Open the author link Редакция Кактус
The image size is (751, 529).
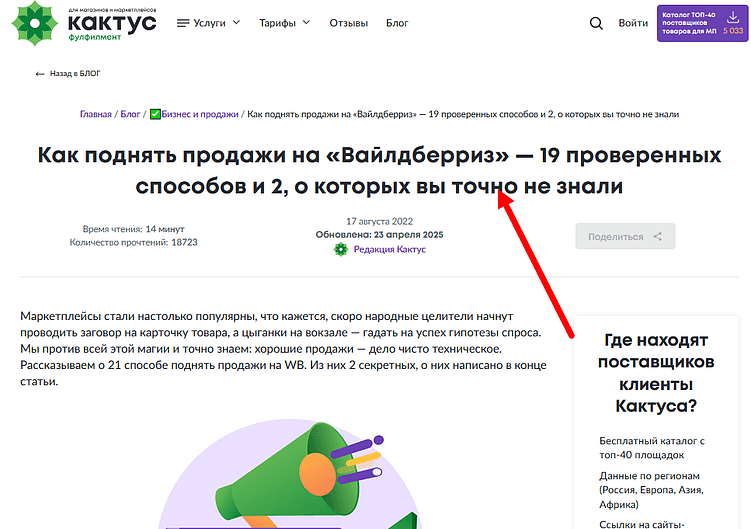pyautogui.click(x=389, y=249)
